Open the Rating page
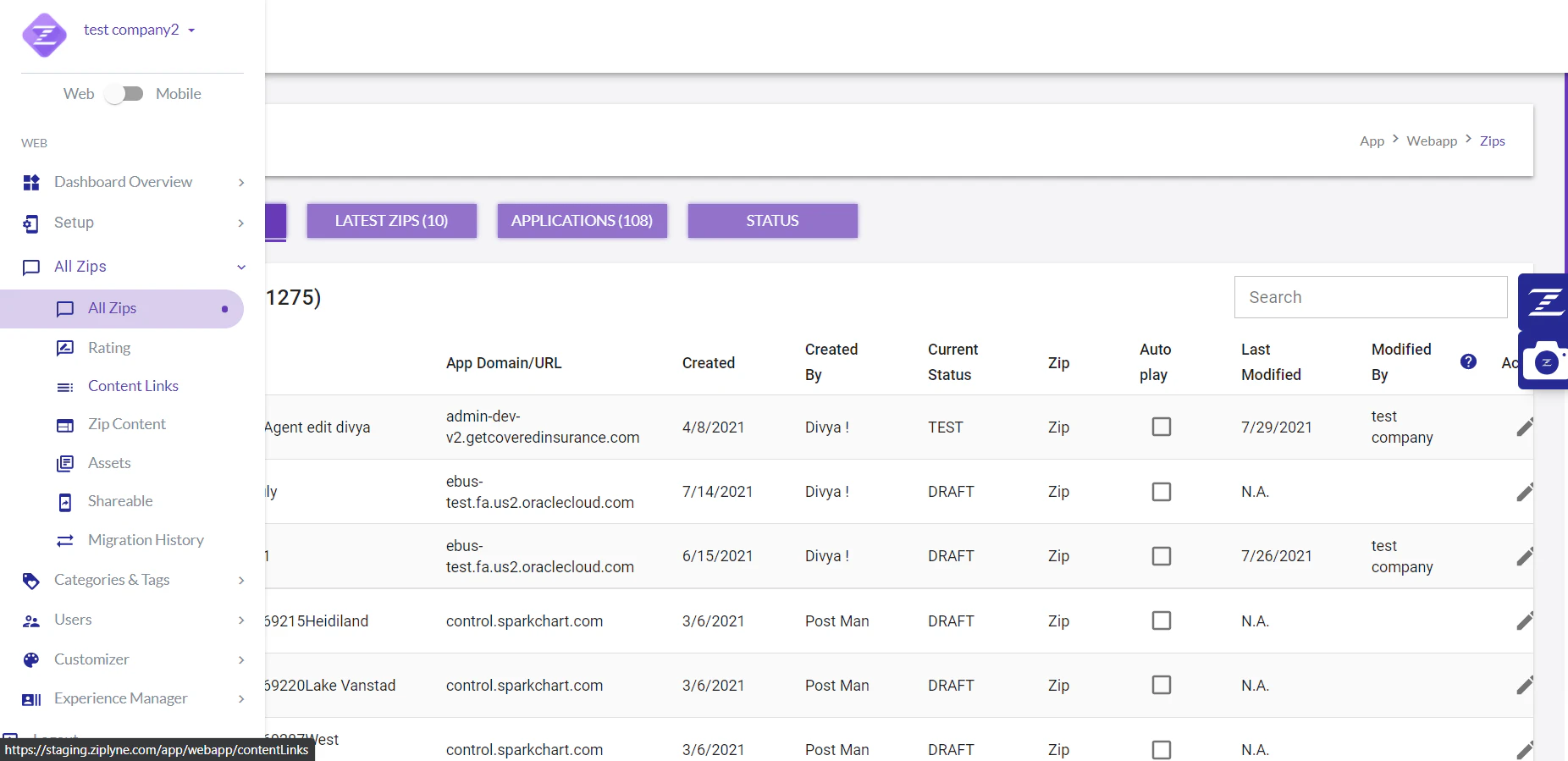1568x761 pixels. coord(109,348)
